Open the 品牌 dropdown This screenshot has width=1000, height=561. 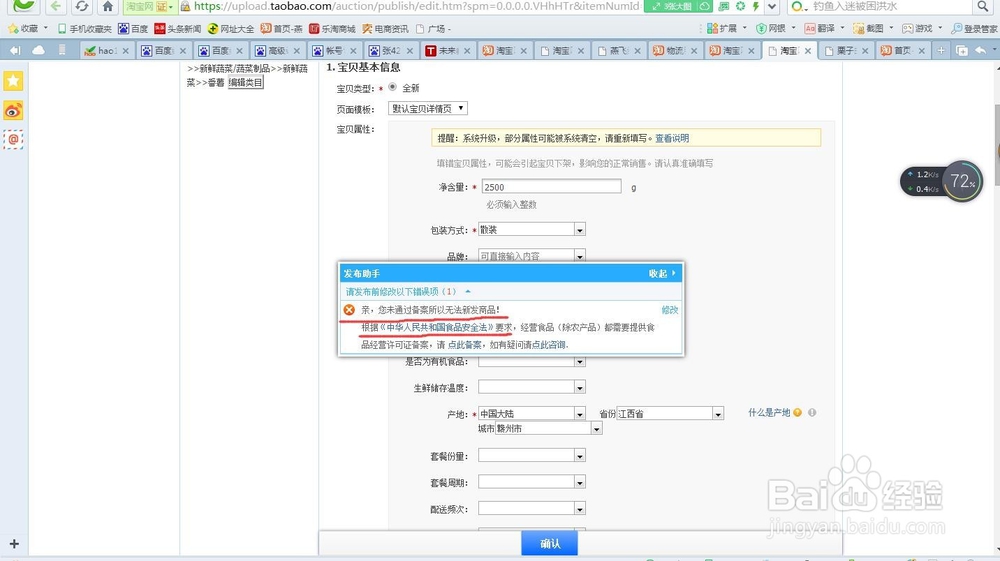532,256
